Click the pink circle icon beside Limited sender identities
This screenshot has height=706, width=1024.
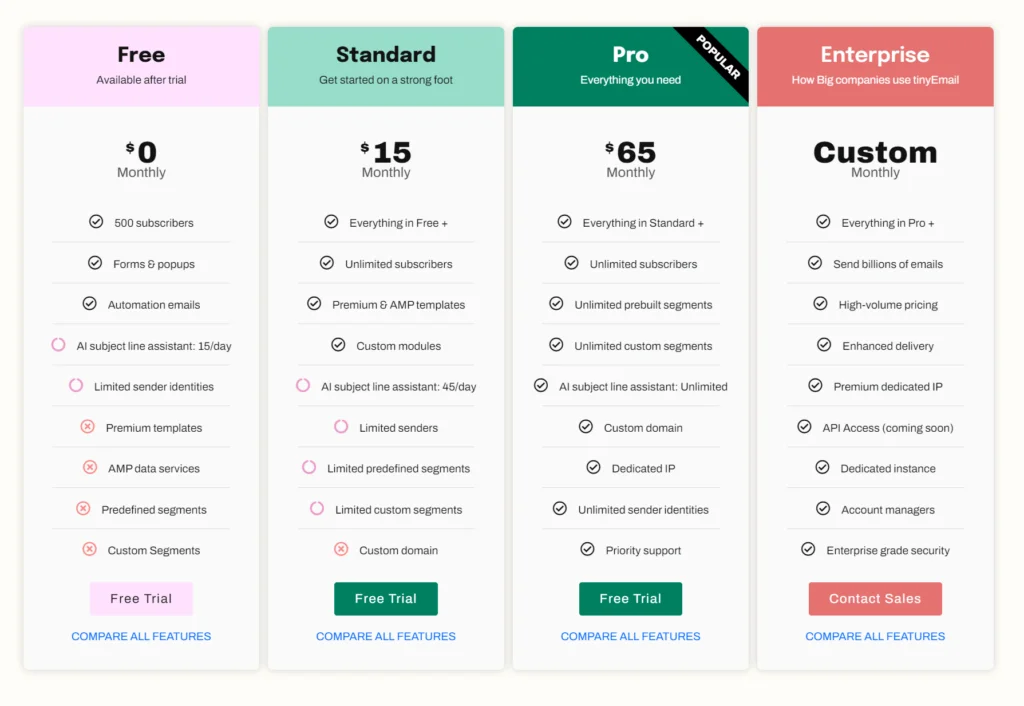pos(76,386)
